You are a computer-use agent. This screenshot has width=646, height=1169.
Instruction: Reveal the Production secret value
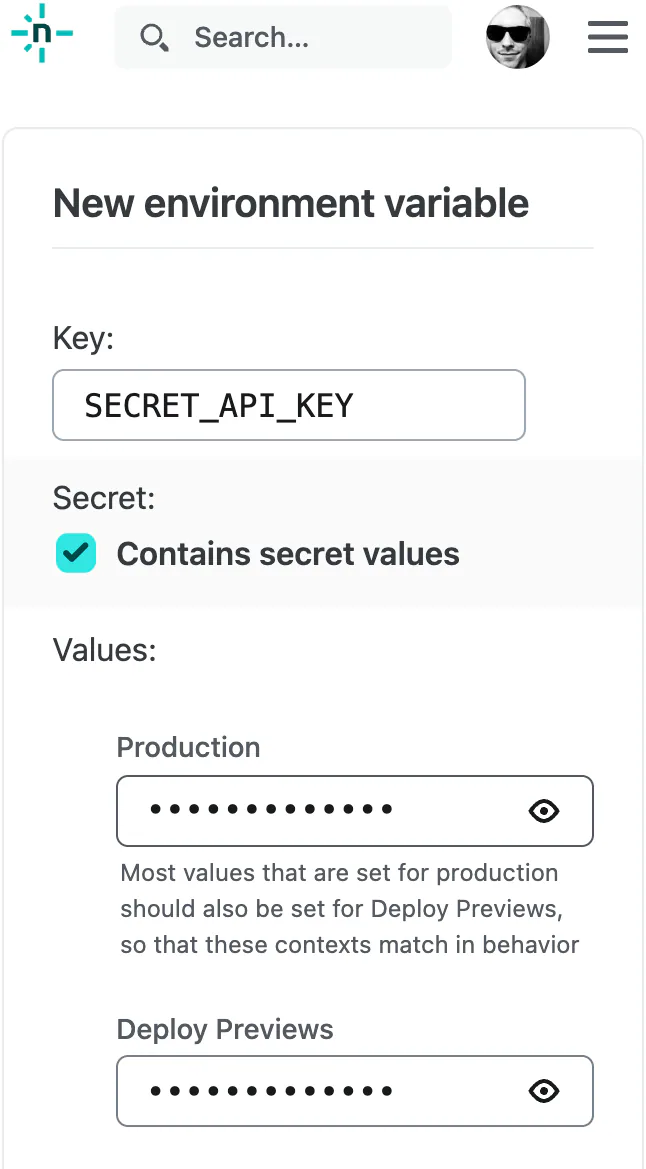click(x=543, y=811)
